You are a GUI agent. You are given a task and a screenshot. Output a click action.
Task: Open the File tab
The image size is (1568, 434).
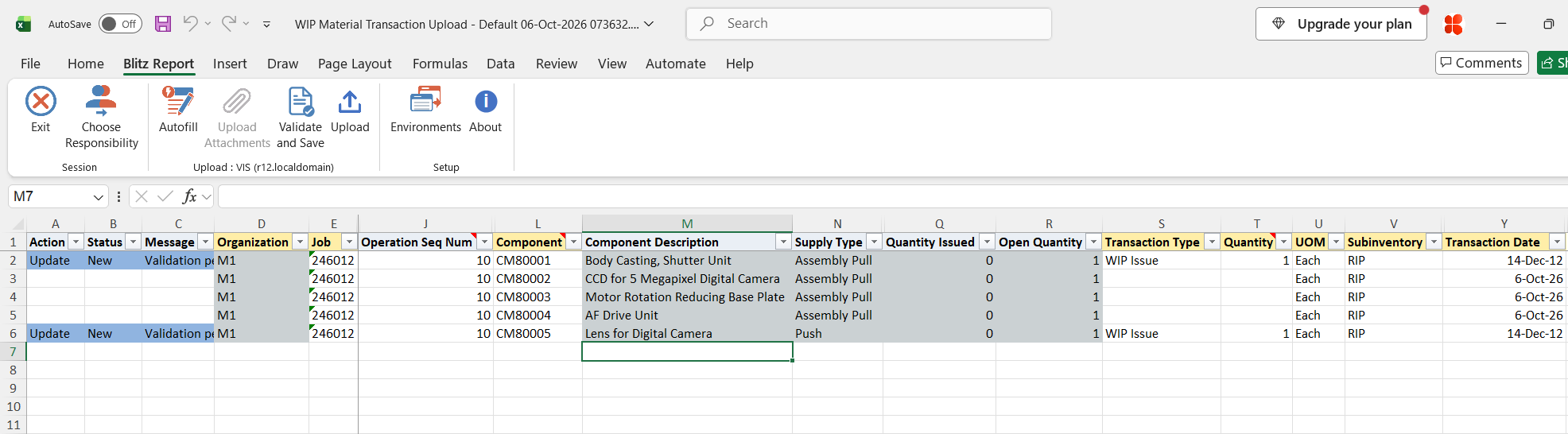coord(30,64)
